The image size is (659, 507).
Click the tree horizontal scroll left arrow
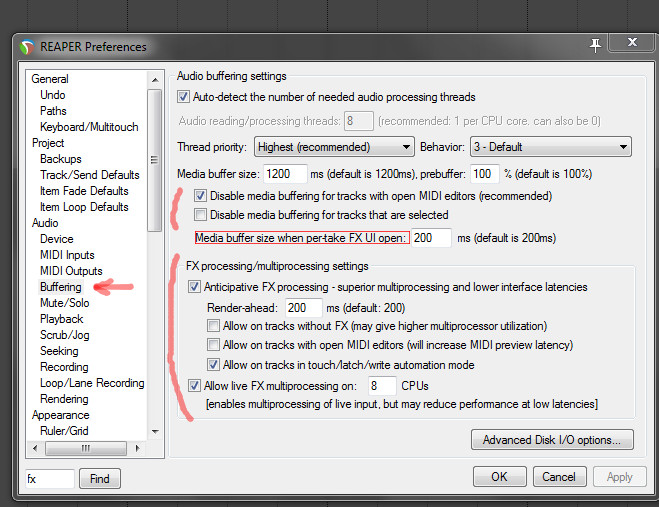(x=35, y=448)
